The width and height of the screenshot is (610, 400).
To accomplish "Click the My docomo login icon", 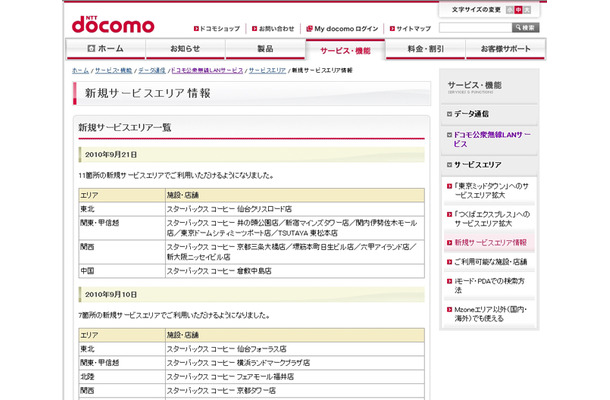I will coord(309,28).
